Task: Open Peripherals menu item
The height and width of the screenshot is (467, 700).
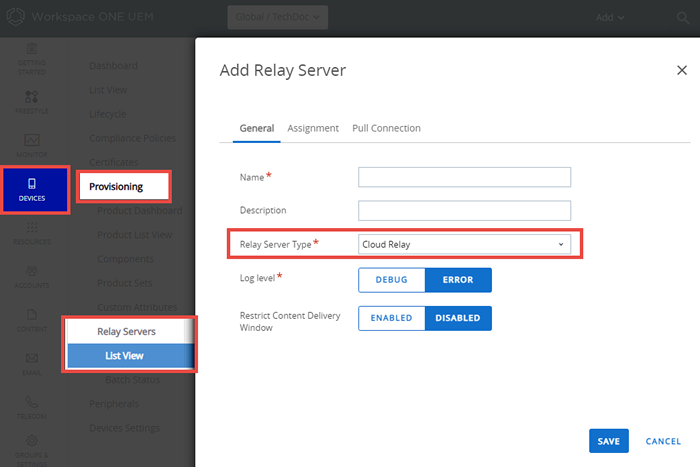Action: [114, 404]
